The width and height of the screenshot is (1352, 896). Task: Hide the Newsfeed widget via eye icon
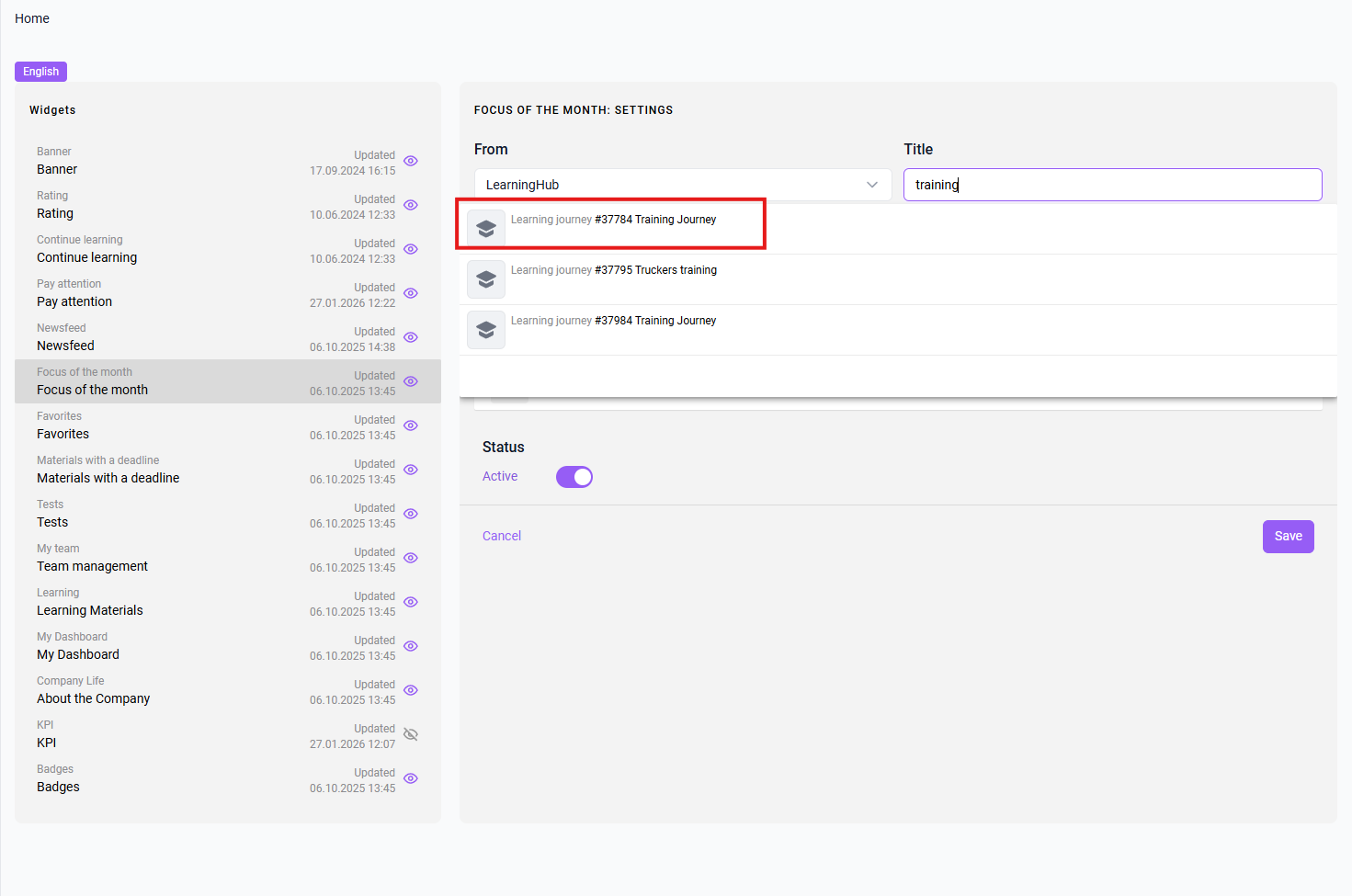(411, 337)
